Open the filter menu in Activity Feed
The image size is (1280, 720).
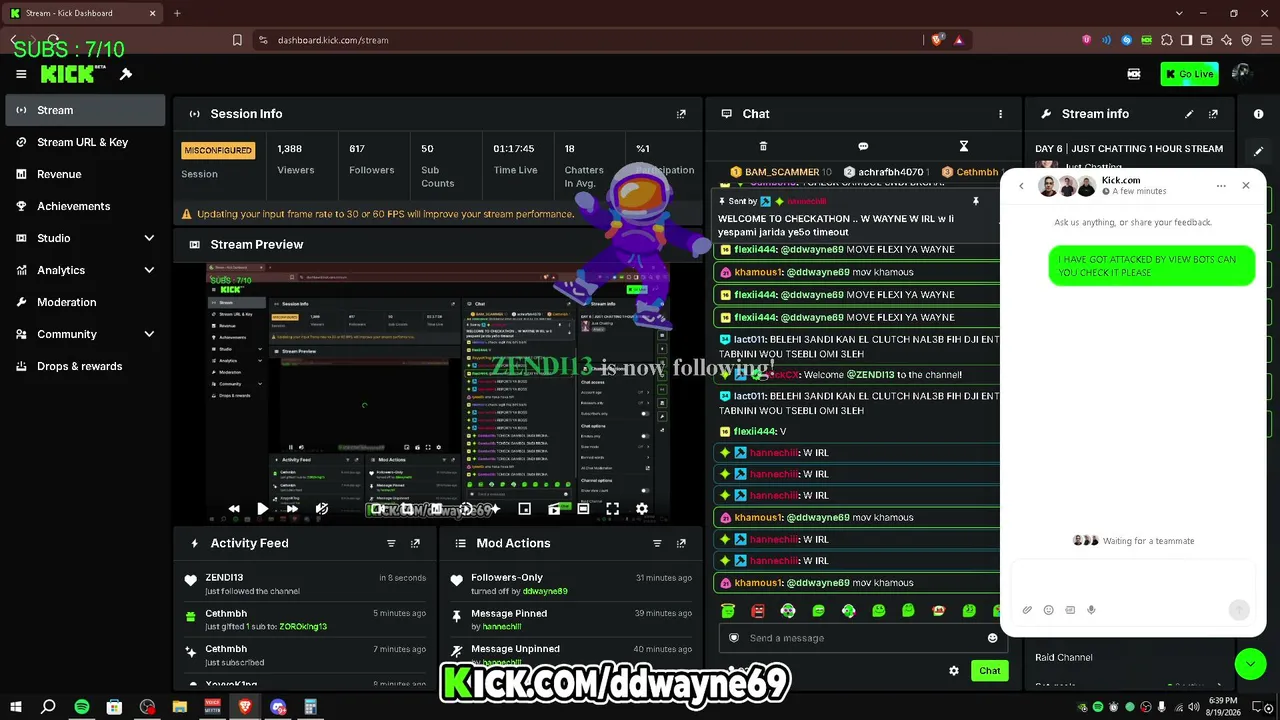tap(391, 543)
